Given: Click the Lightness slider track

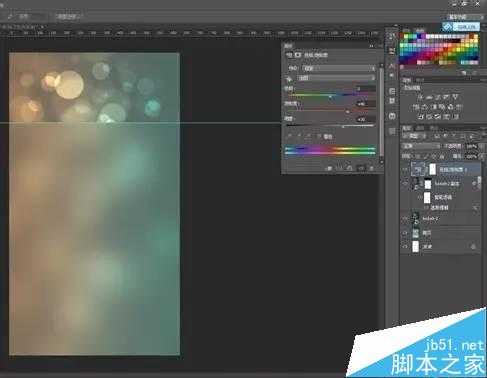Looking at the screenshot, I should point(330,126).
